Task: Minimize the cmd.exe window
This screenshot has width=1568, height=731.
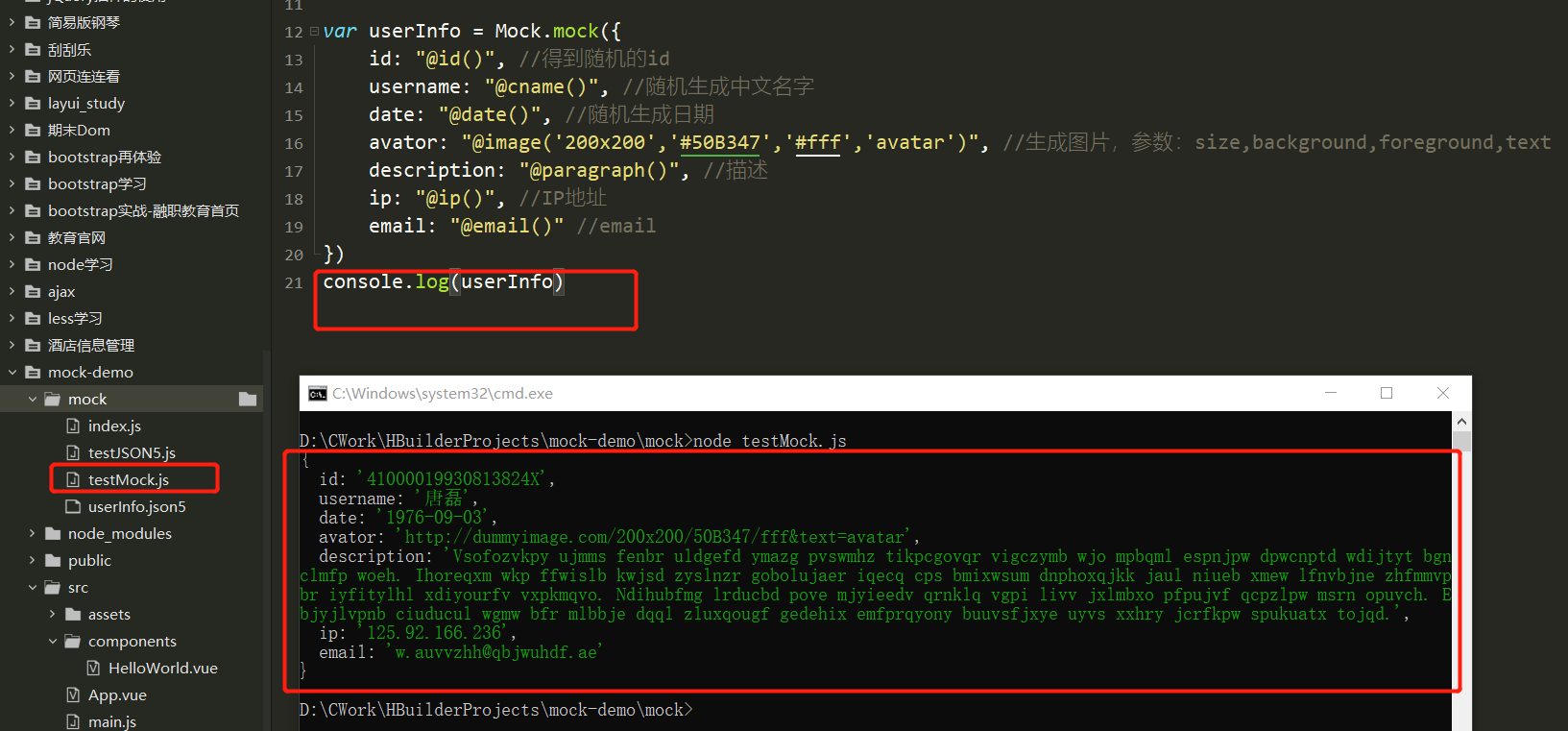Action: pyautogui.click(x=1331, y=393)
